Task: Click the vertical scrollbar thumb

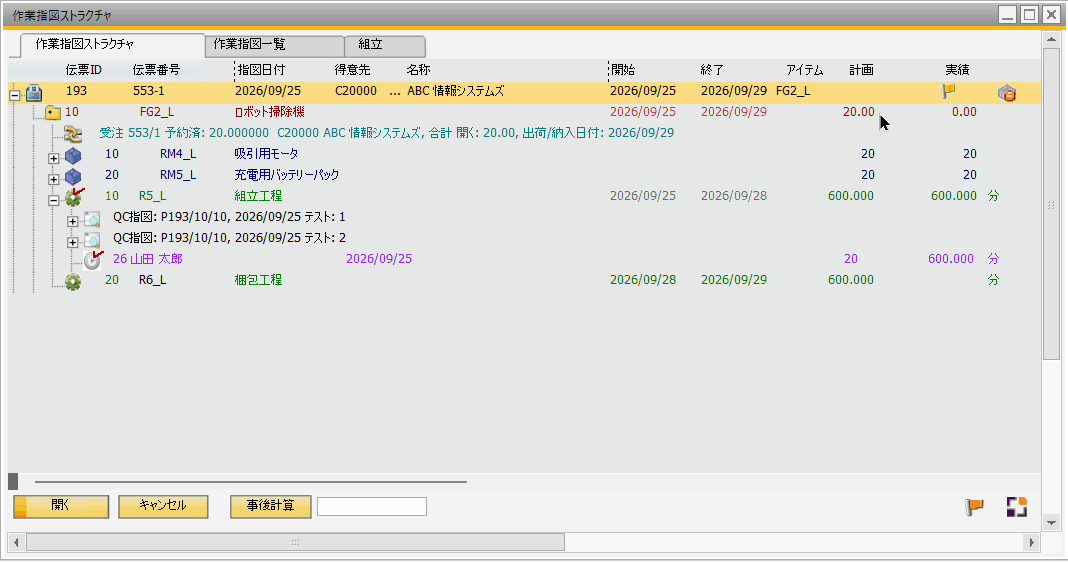Action: (x=1052, y=204)
